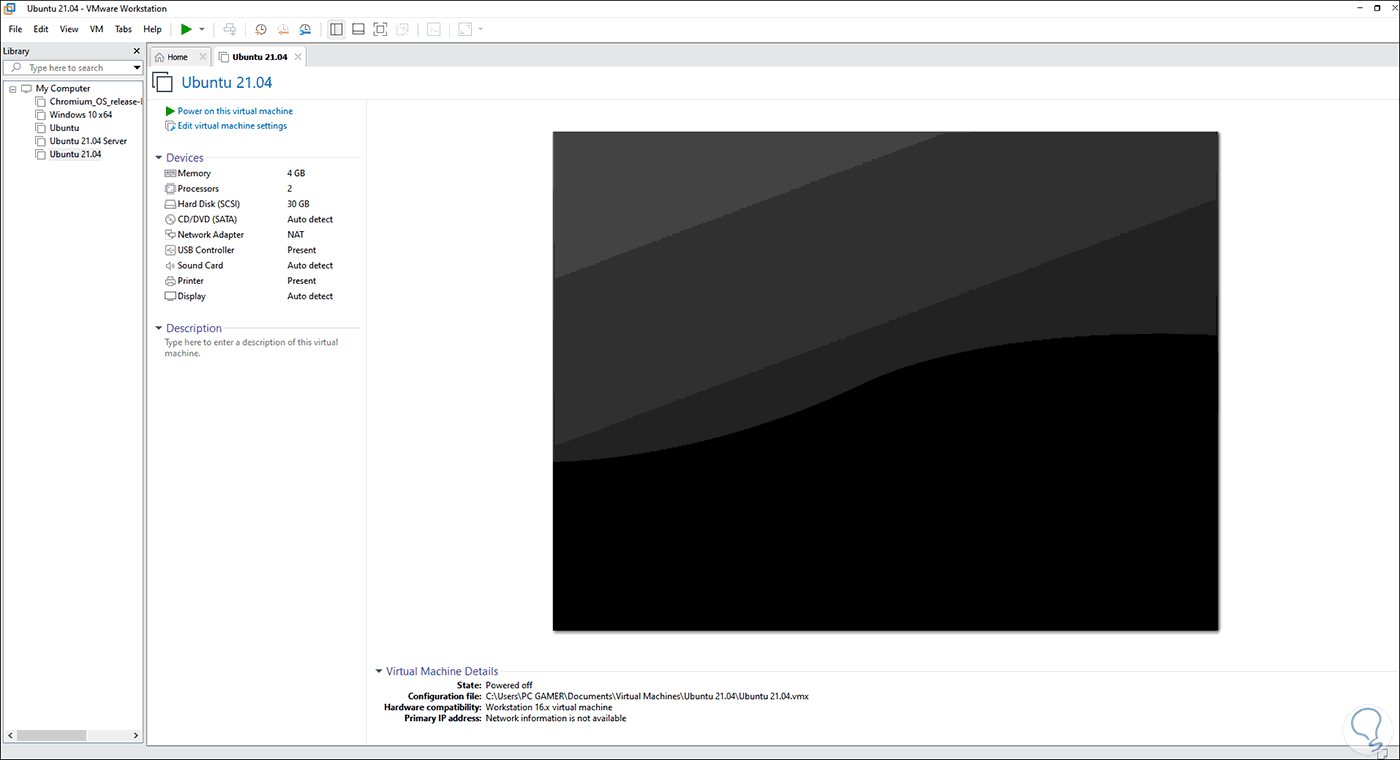
Task: Select Ubuntu 21.04 Server in library
Action: [x=88, y=141]
